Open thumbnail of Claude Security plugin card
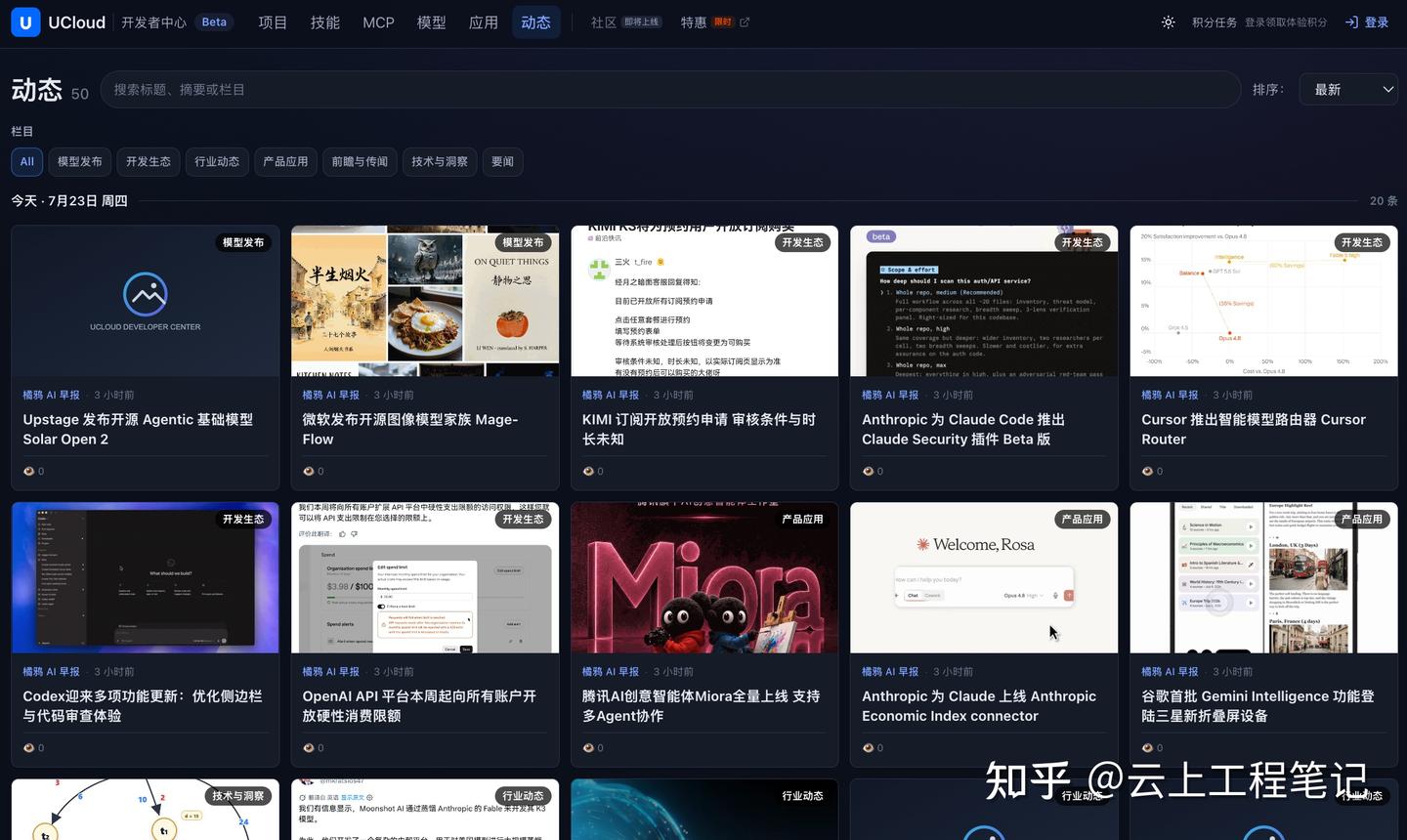The height and width of the screenshot is (840, 1407). 984,301
